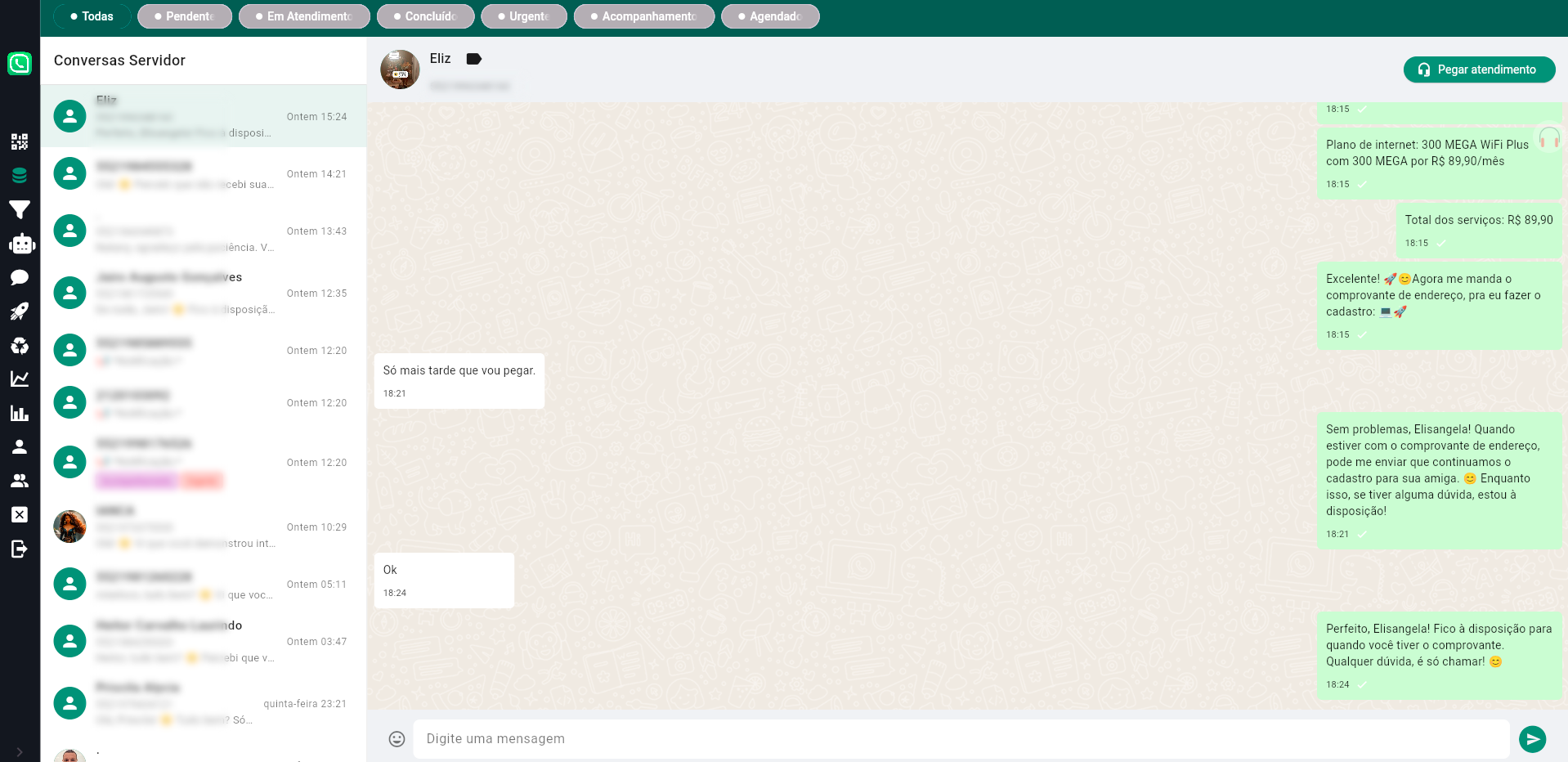Click the Eliz name in chat header
This screenshot has width=1568, height=762.
(440, 59)
